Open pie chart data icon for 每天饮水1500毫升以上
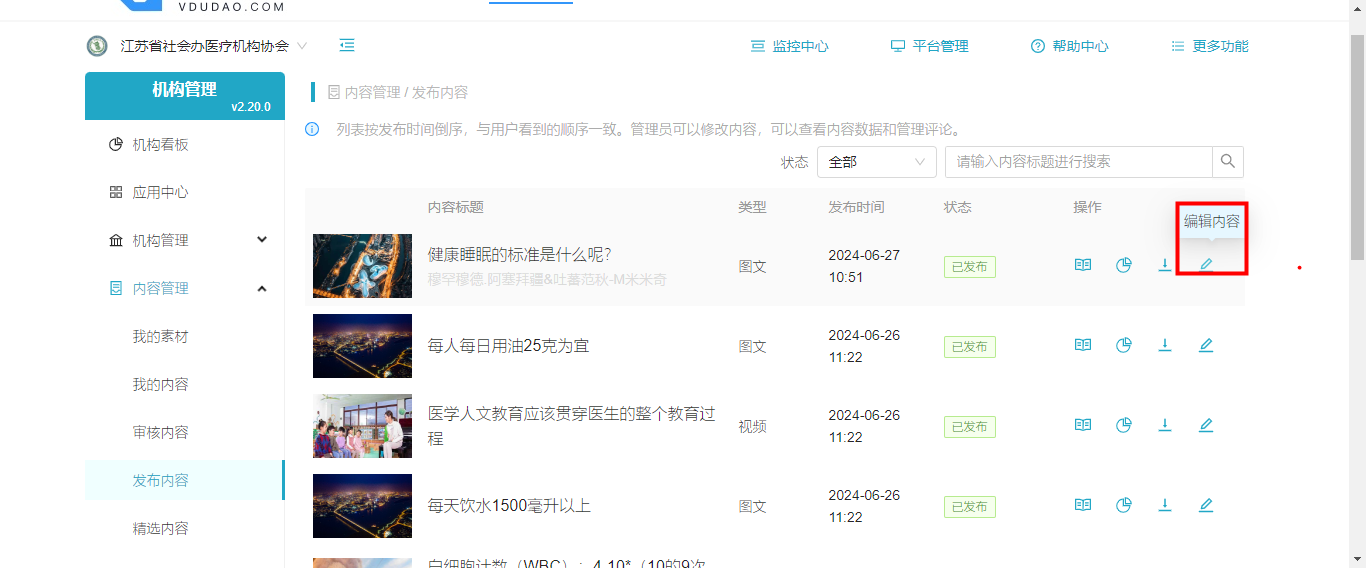 coord(1124,505)
